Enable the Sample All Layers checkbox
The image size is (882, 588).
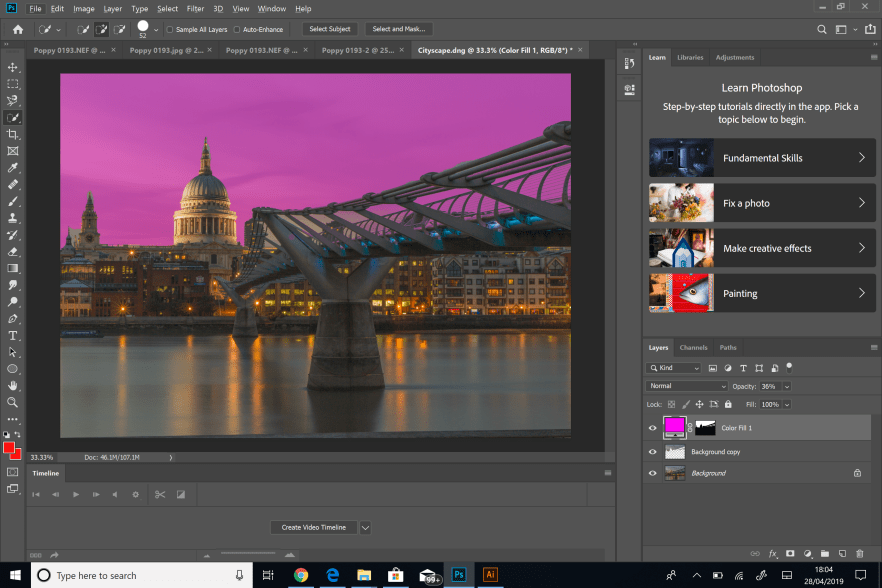[169, 29]
